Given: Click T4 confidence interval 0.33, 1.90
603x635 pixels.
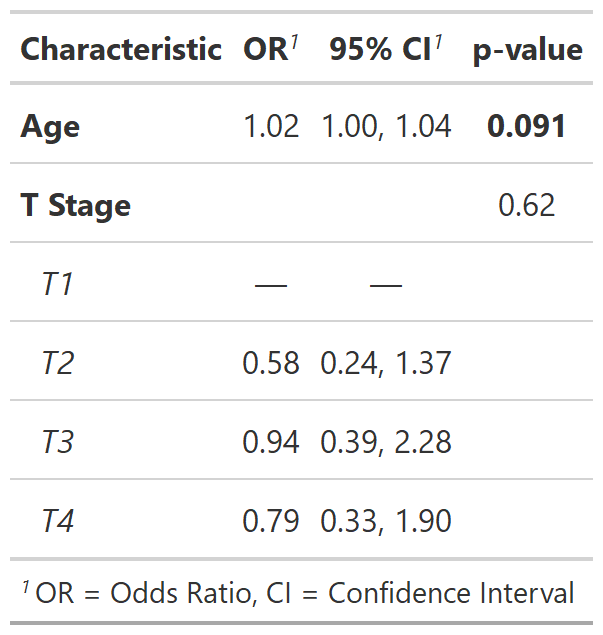Looking at the screenshot, I should click(x=386, y=521).
